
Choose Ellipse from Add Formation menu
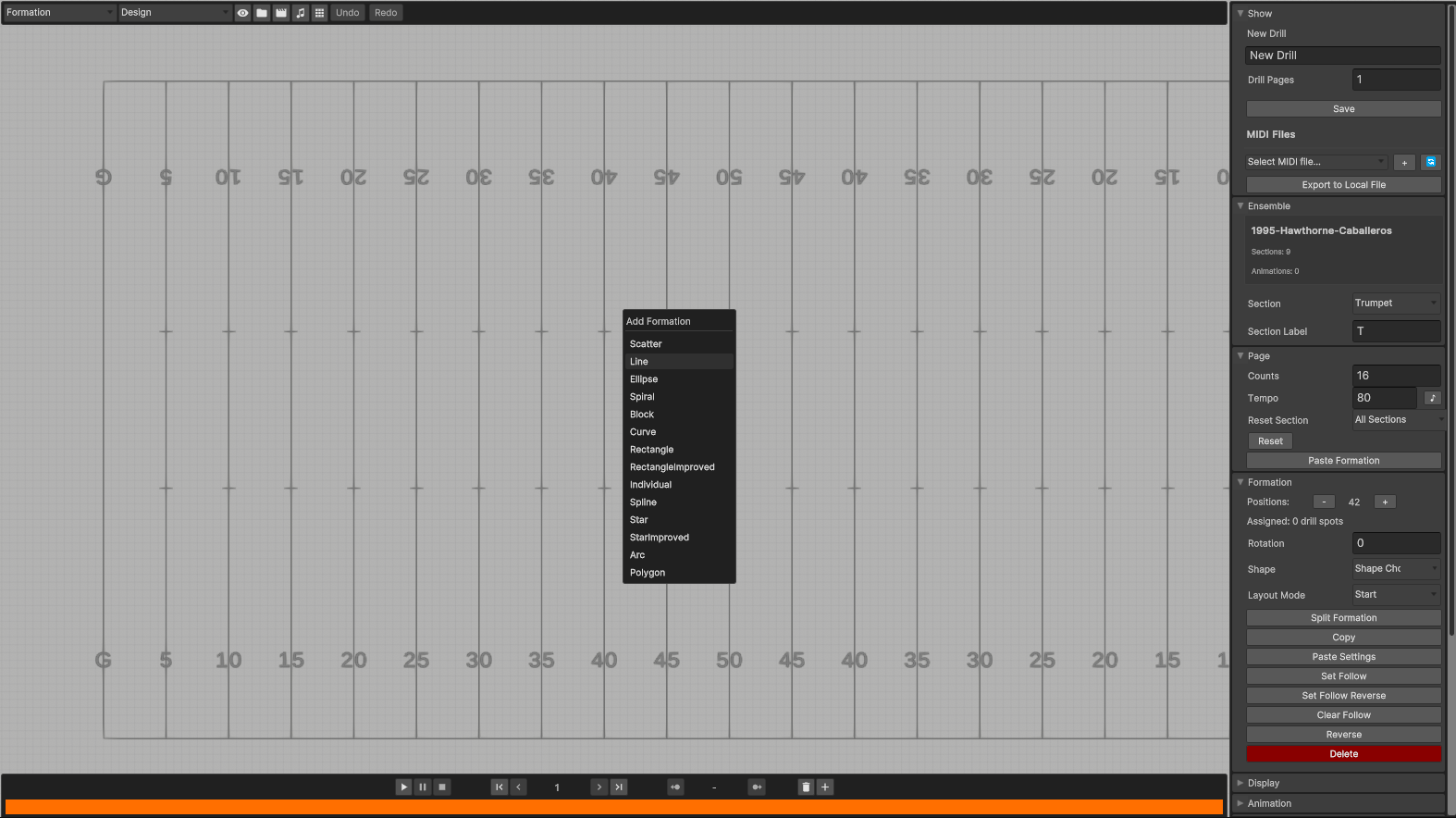[644, 379]
